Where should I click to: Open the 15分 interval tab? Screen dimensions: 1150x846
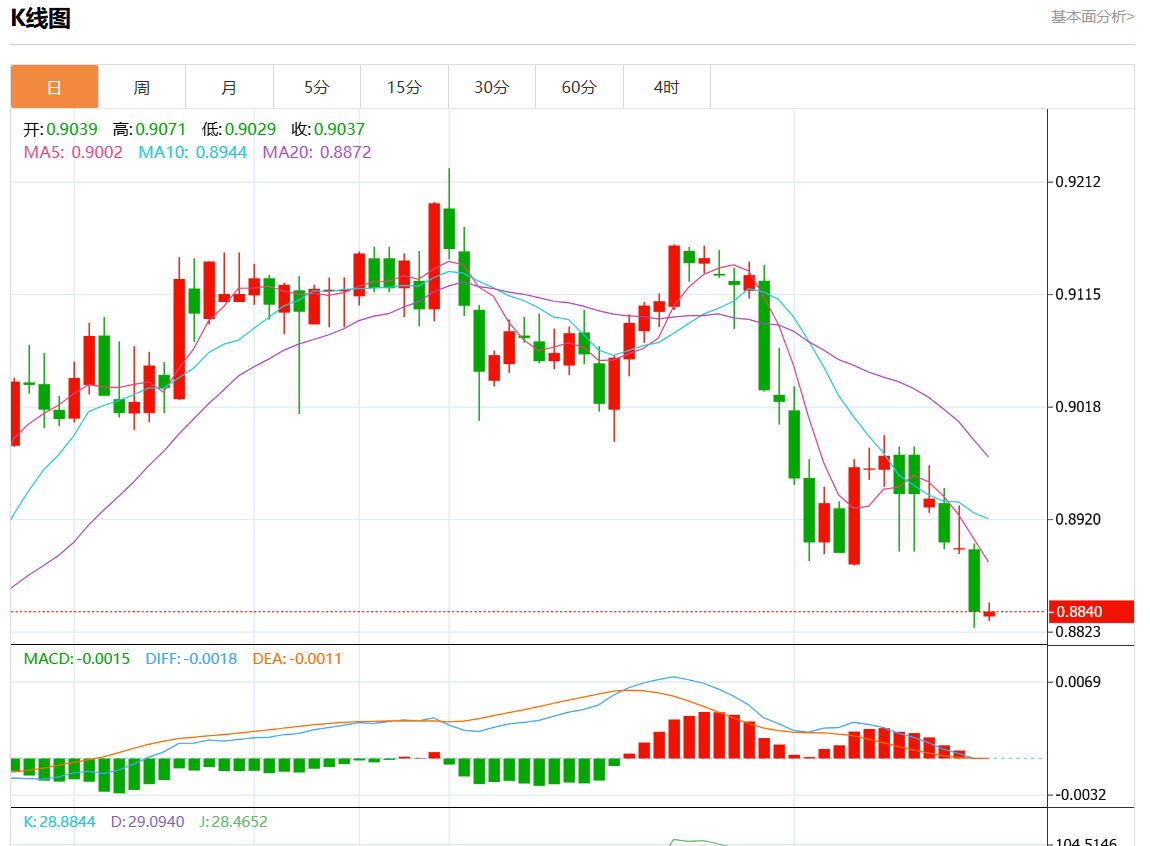pyautogui.click(x=404, y=87)
